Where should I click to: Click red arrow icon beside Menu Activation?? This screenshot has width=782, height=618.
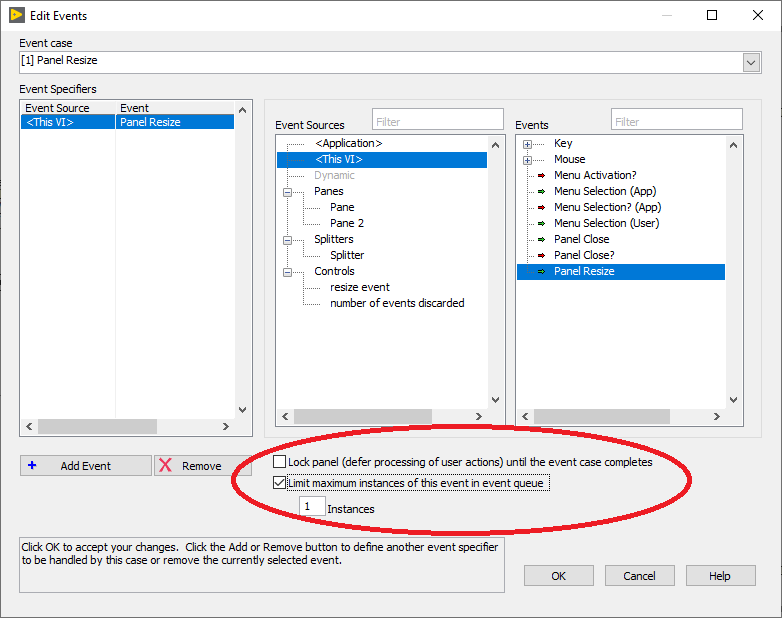click(542, 176)
